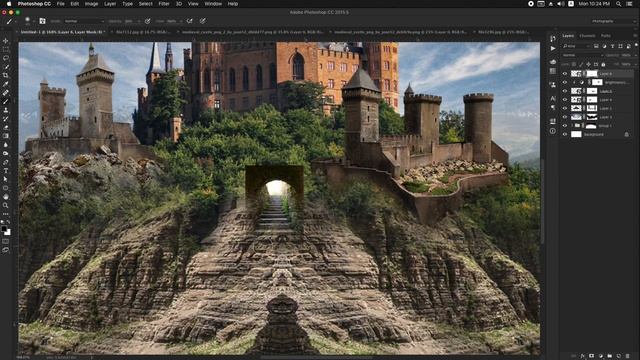Viewport: 640px width, 360px height.
Task: Toggle layer filtering on/off switch
Action: (x=636, y=46)
